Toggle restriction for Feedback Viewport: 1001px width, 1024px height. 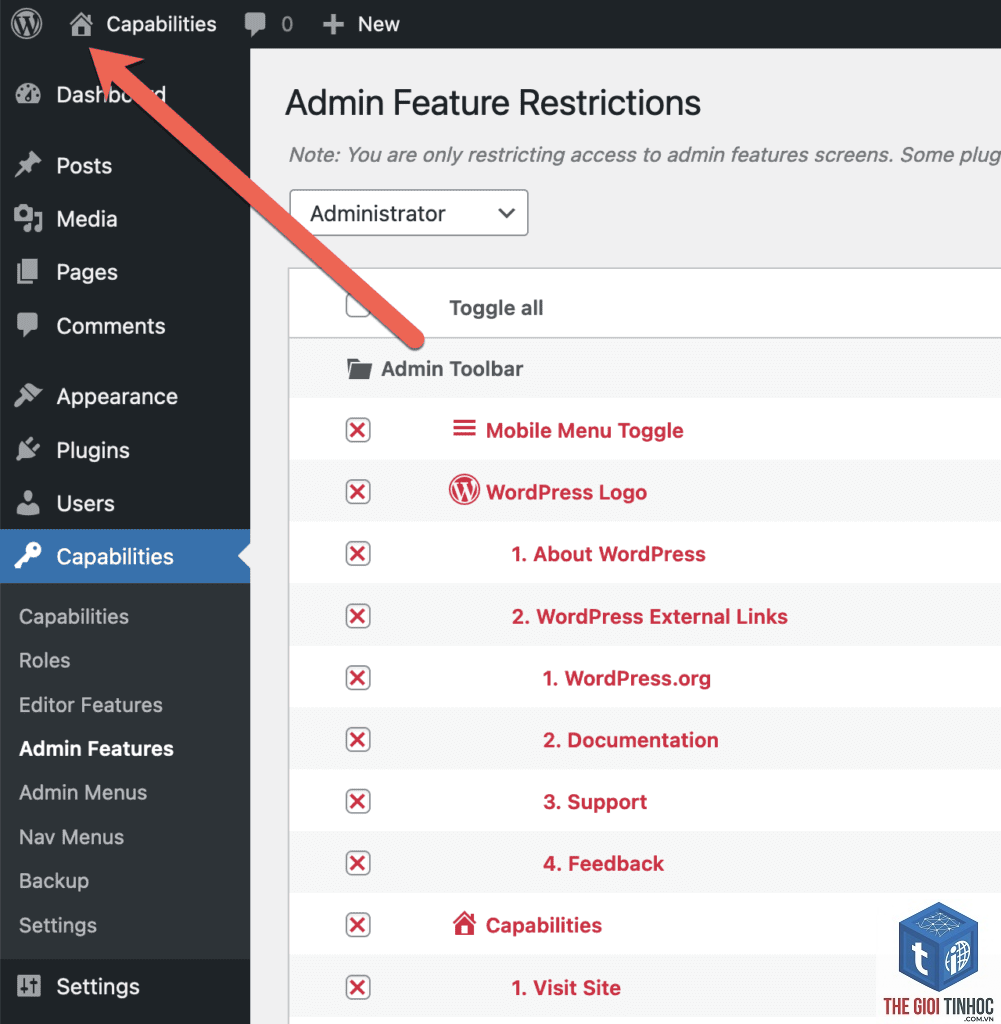[358, 863]
